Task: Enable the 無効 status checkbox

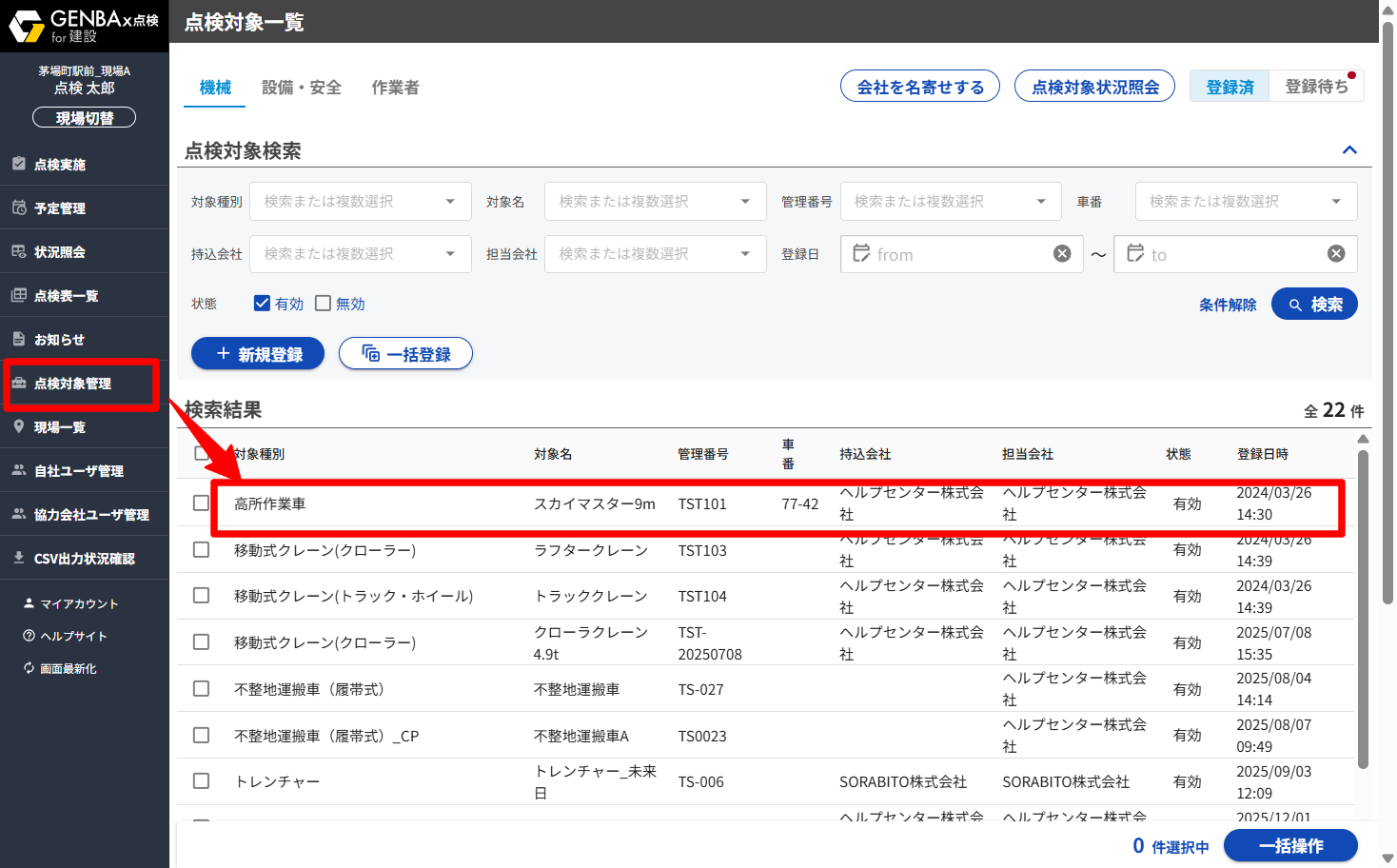Action: click(x=323, y=304)
